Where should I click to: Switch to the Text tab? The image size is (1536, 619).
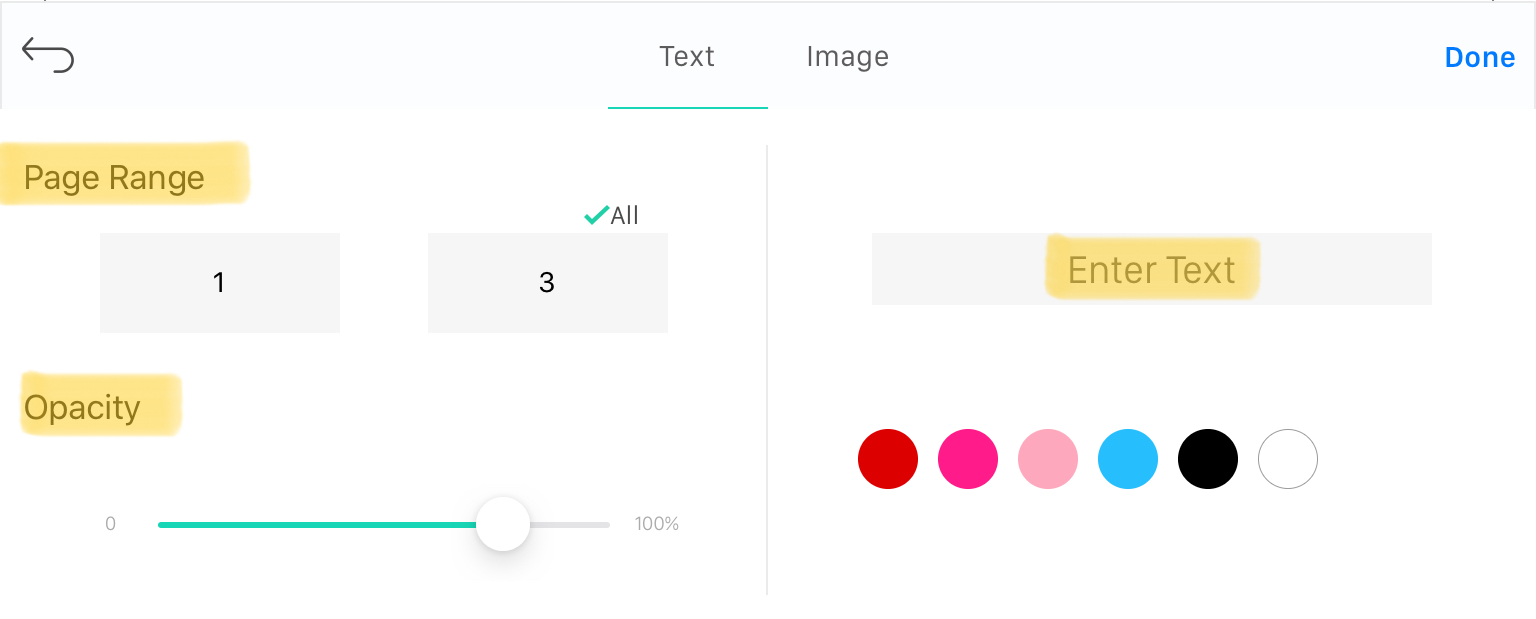coord(687,56)
